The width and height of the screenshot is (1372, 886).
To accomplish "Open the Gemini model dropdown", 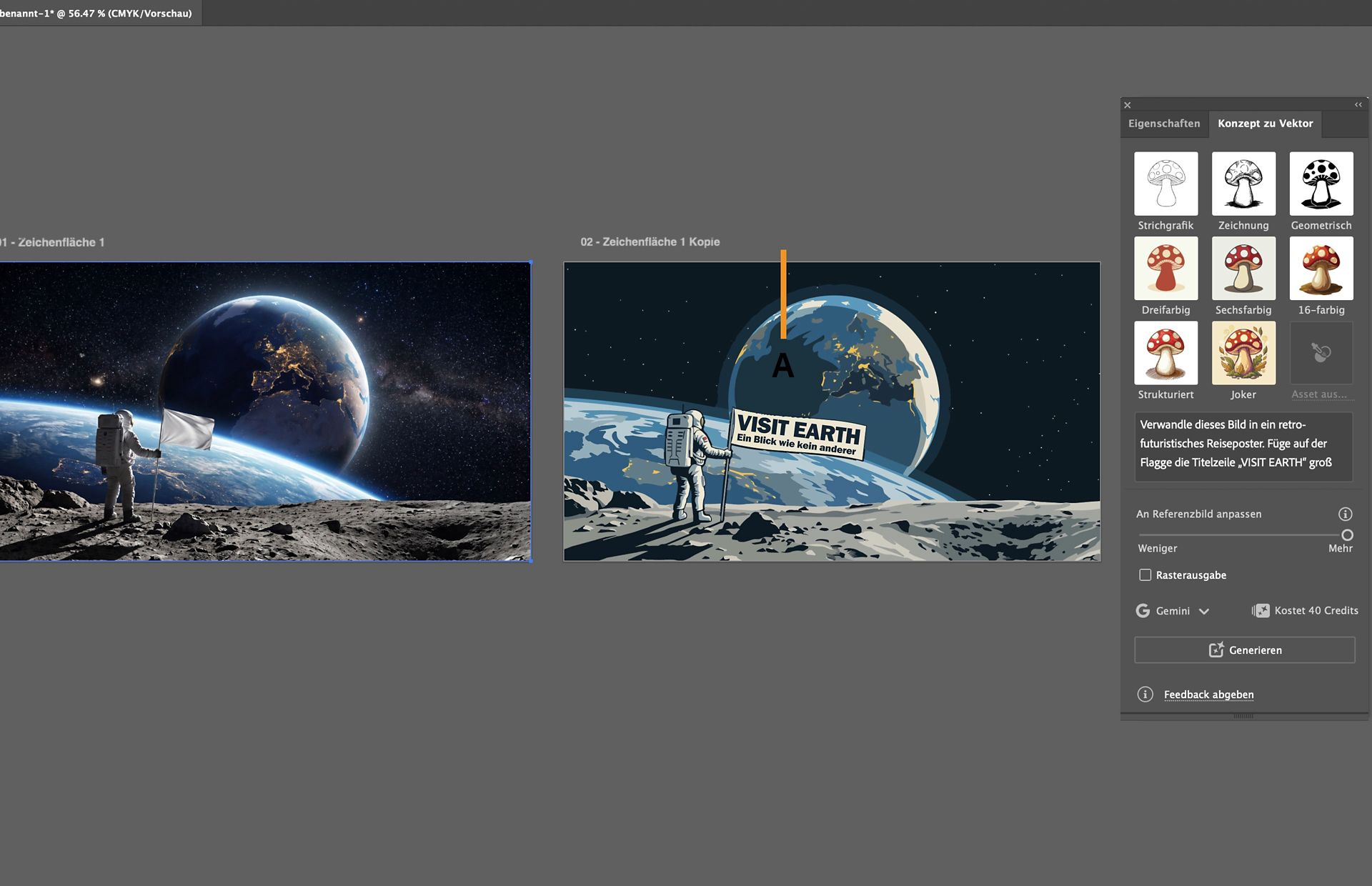I will pyautogui.click(x=1173, y=610).
